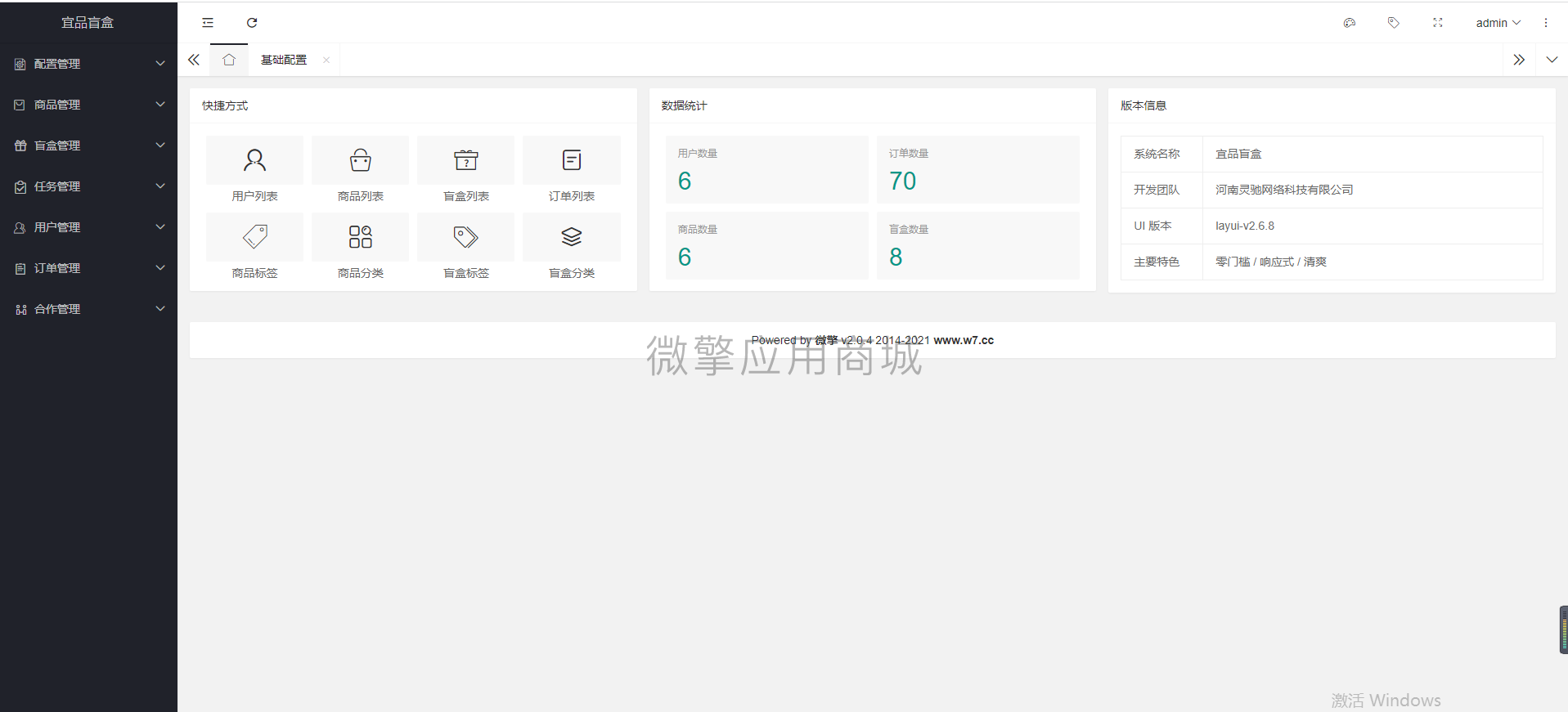Open 盲盒分类 layers shortcut
Viewport: 1568px width, 712px height.
(572, 237)
